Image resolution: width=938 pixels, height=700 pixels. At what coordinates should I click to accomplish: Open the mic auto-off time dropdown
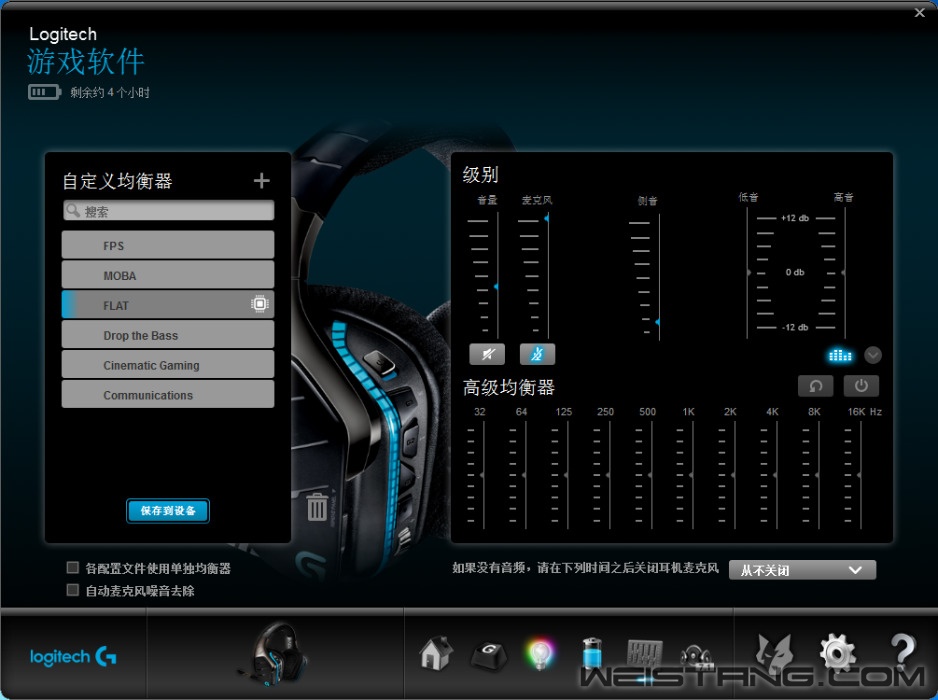802,570
